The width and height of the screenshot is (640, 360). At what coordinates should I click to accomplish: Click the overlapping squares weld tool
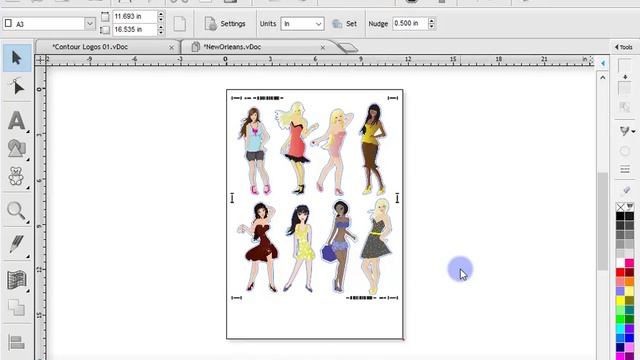17,307
